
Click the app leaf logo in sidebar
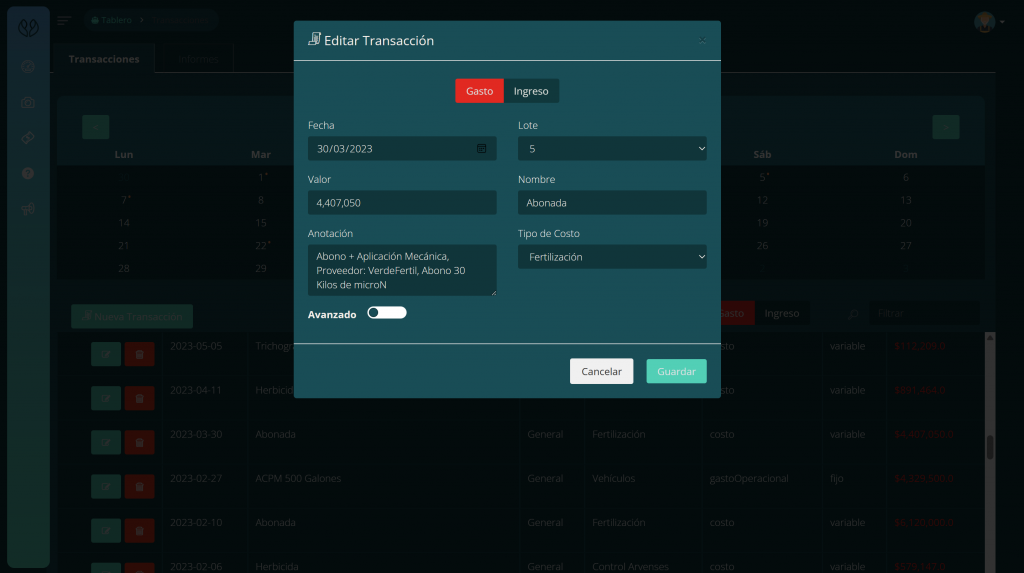coord(28,27)
